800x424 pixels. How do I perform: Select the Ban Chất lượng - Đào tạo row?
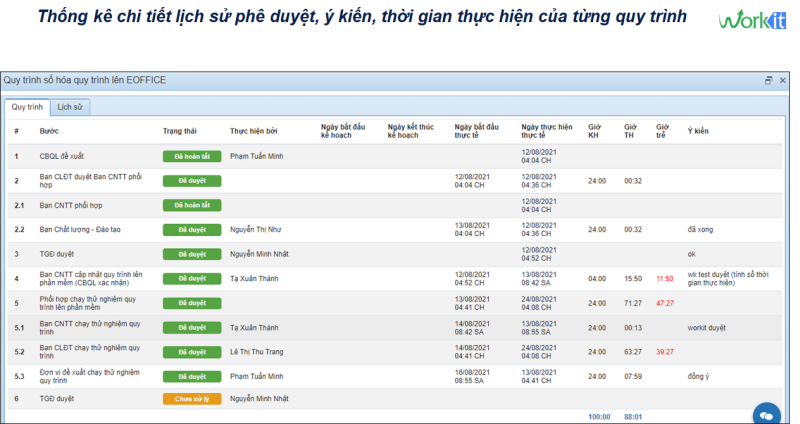[80, 229]
